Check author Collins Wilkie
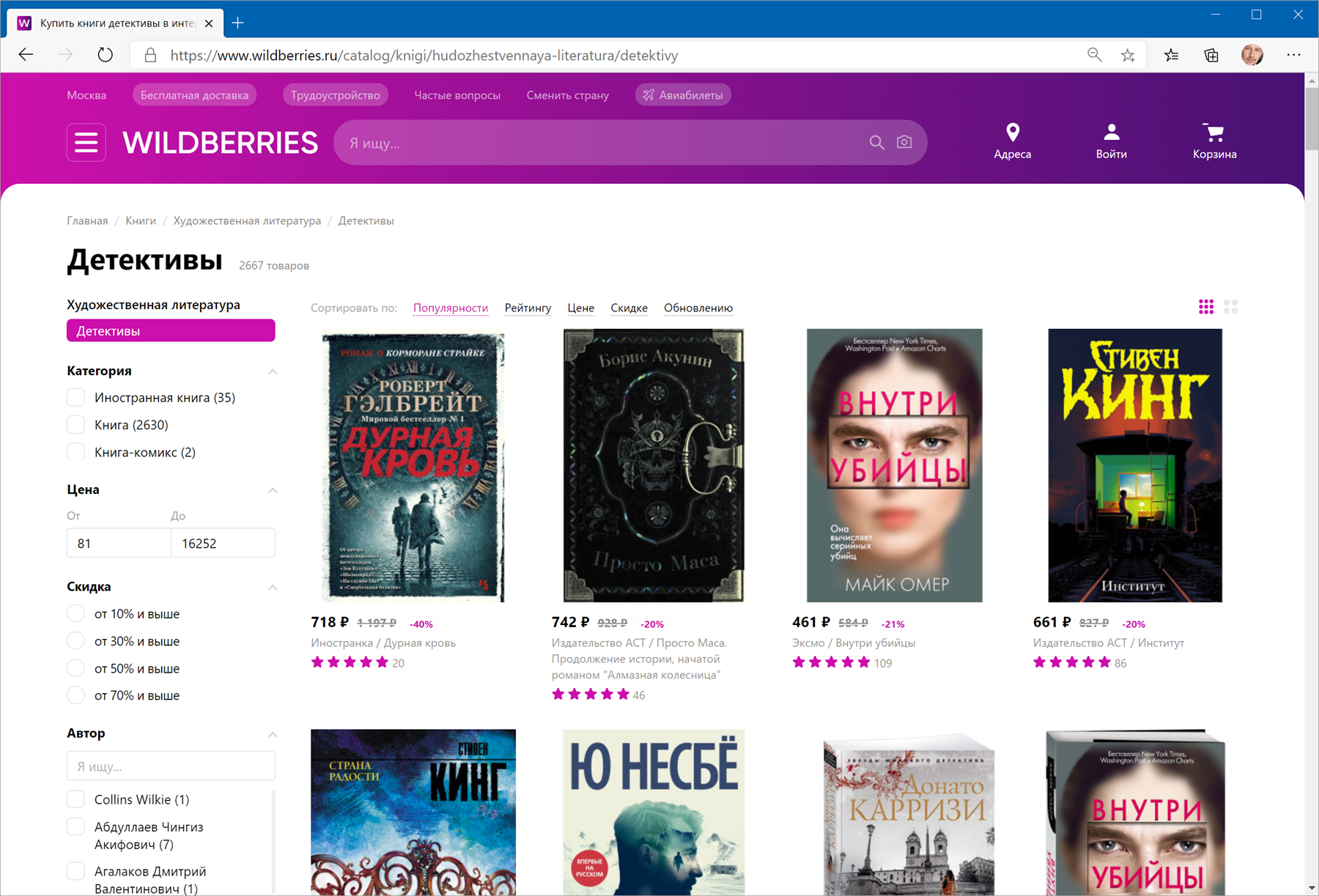 coord(75,799)
